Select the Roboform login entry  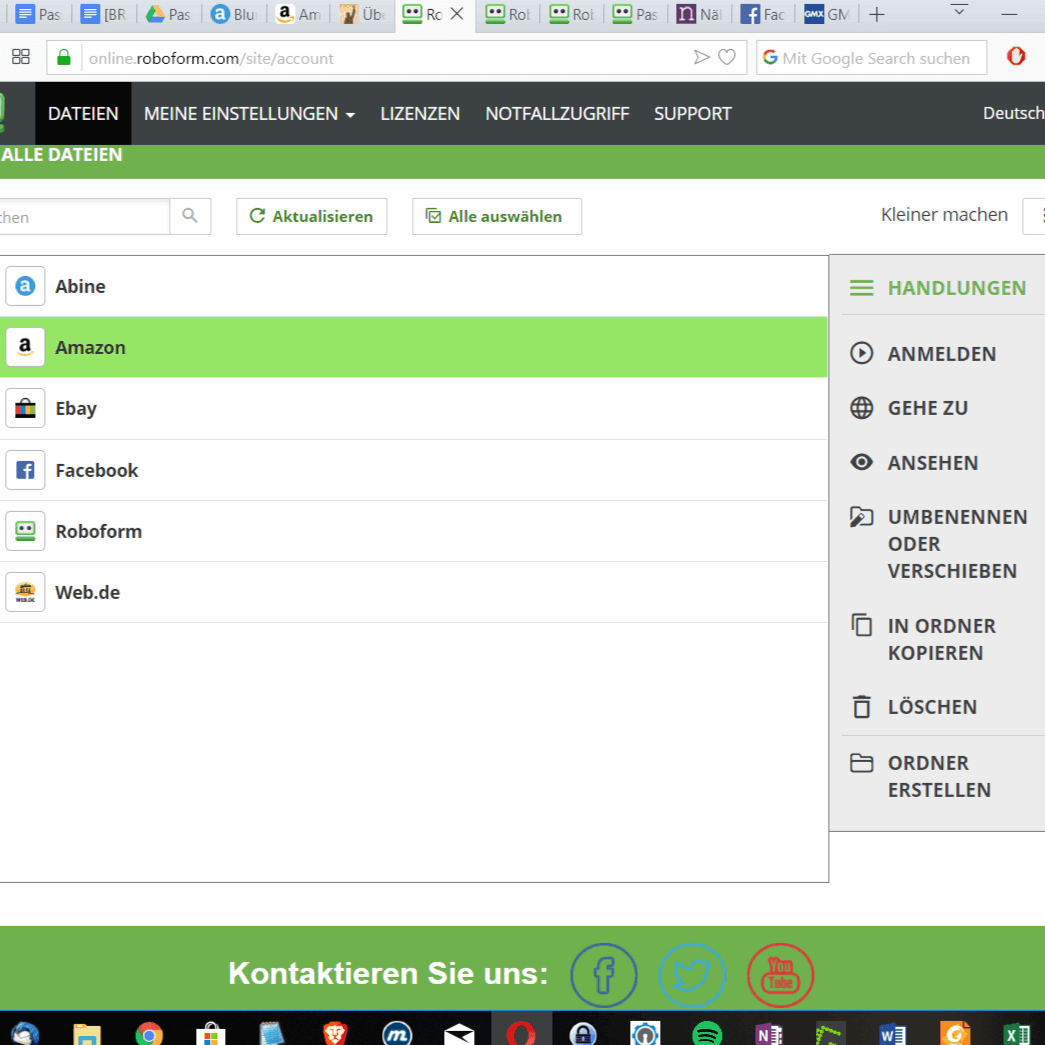coord(413,531)
